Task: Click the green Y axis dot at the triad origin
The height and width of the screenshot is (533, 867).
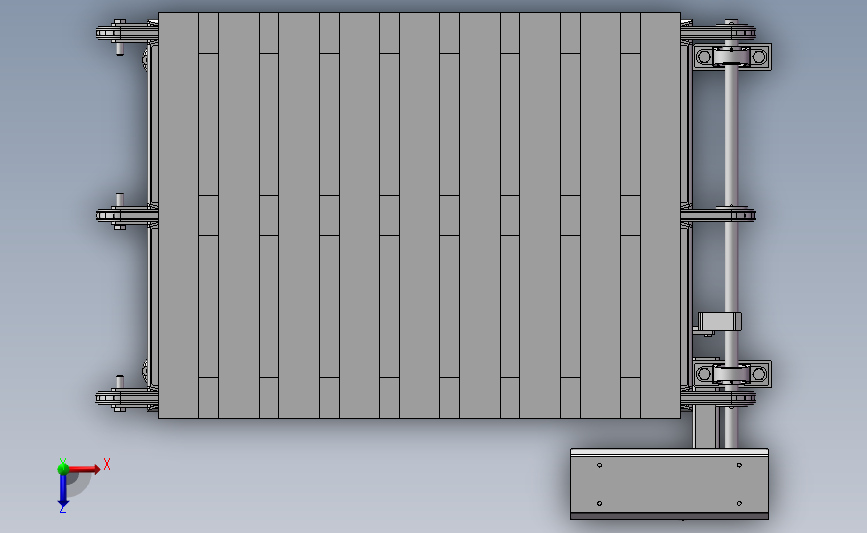Action: (63, 469)
